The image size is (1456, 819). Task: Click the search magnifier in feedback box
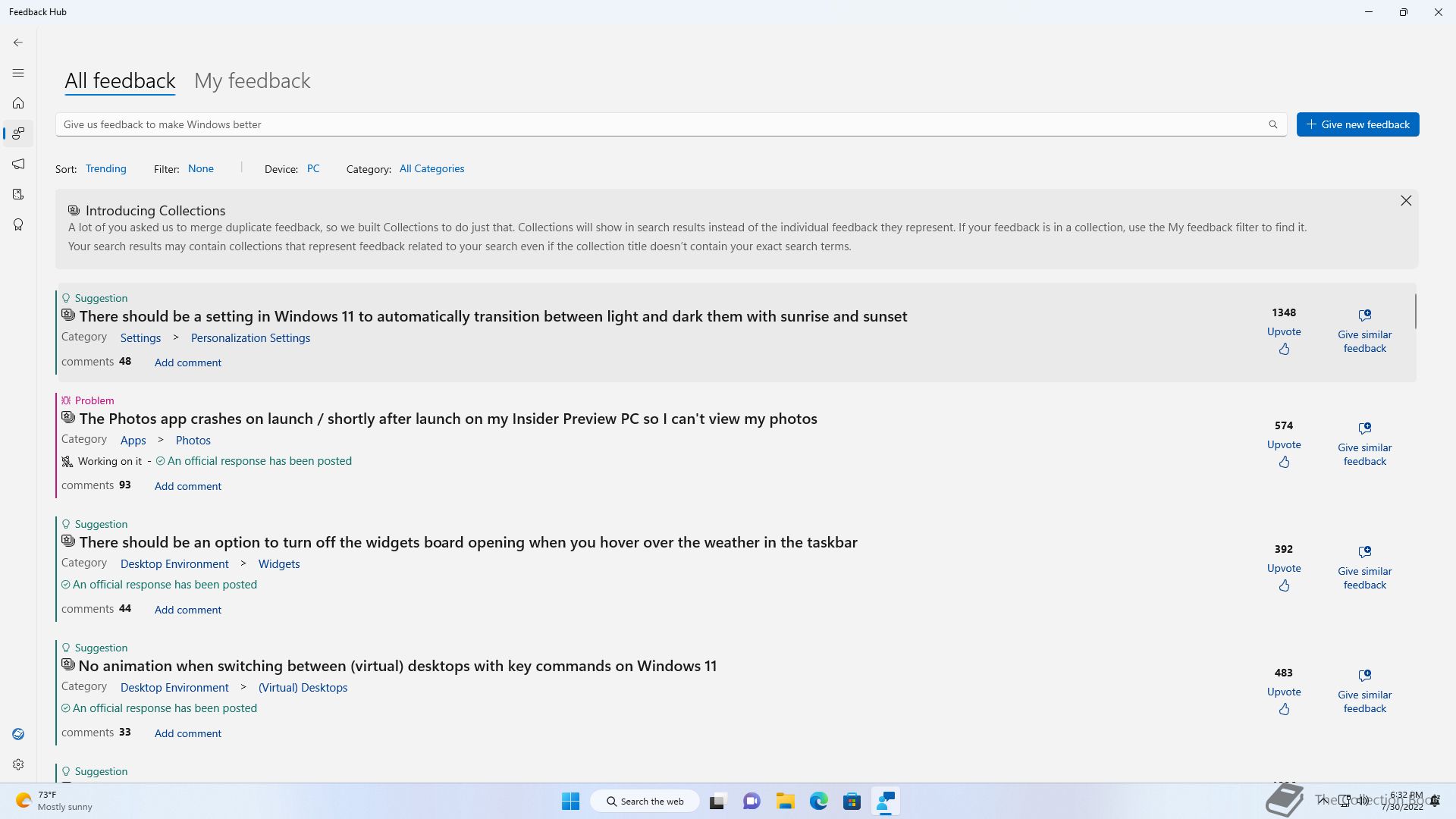pos(1273,124)
